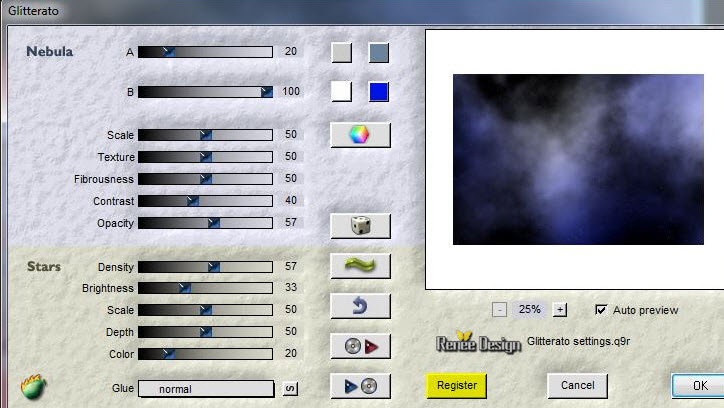Click the Nebula B value 100
Image resolution: width=724 pixels, height=408 pixels.
point(291,91)
